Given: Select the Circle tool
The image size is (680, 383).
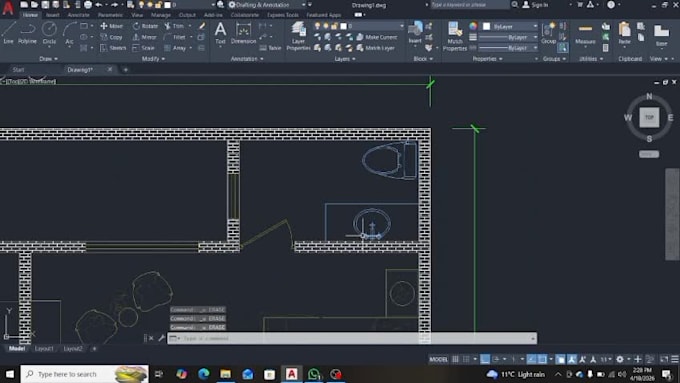Looking at the screenshot, I should 49,33.
